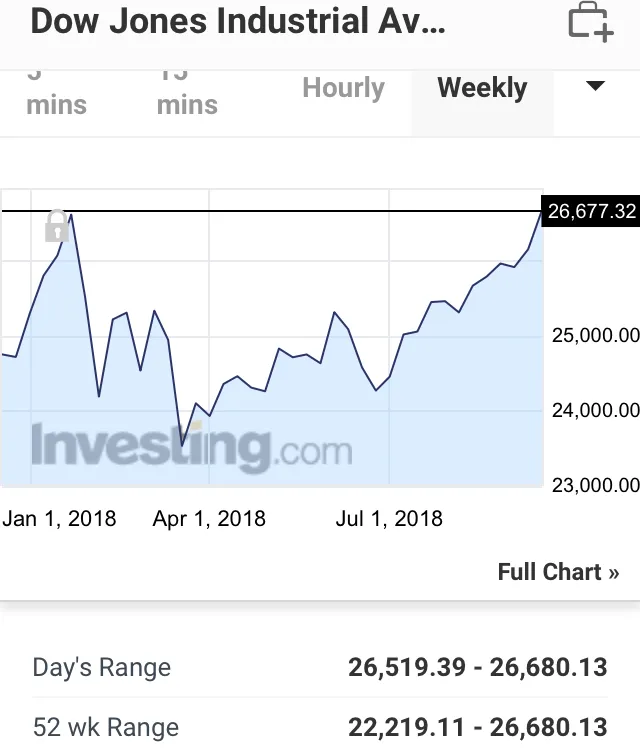The image size is (640, 755).
Task: Add to portfolio via briefcase icon
Action: (x=590, y=23)
